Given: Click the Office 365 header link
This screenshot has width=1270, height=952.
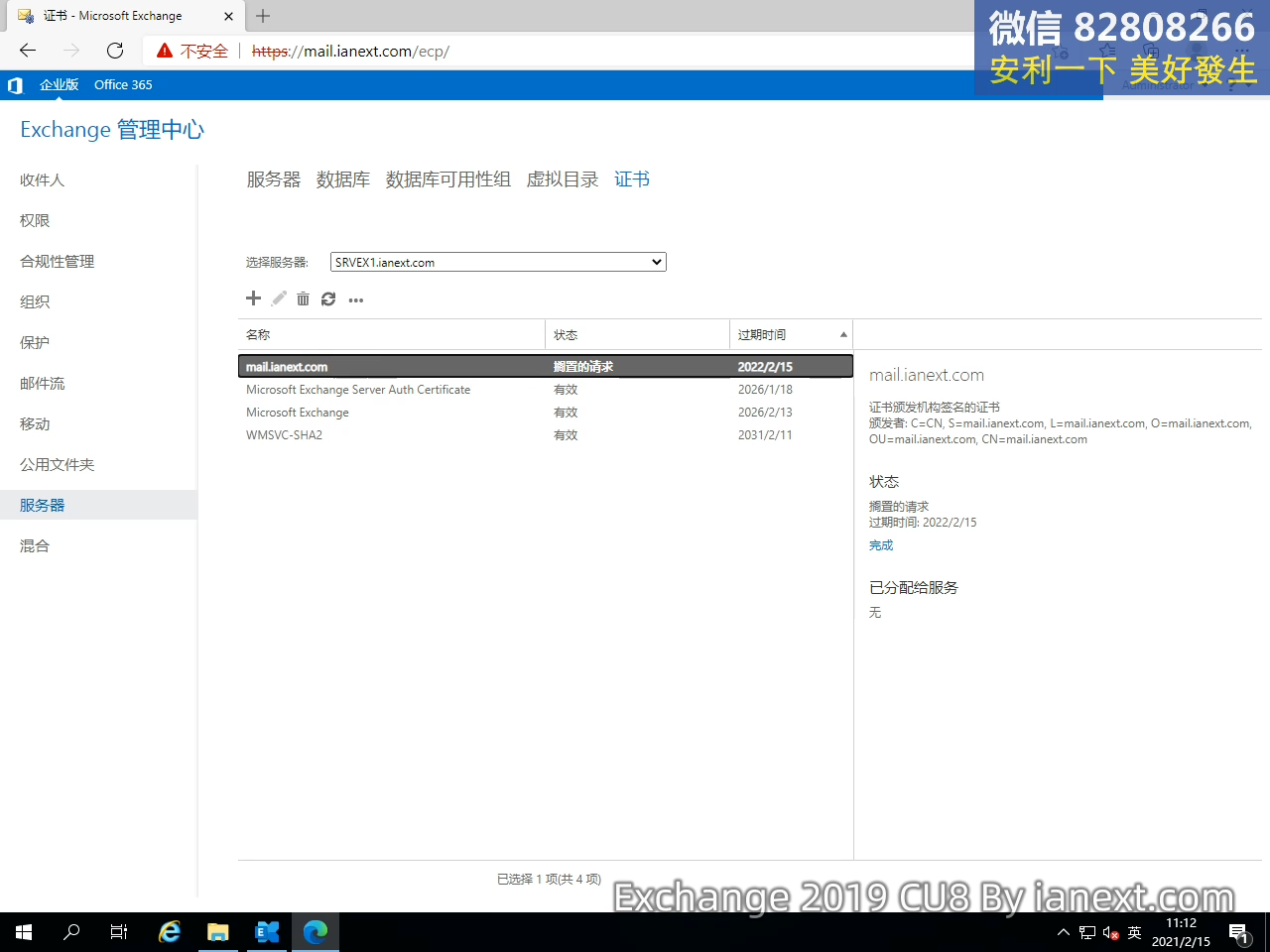Looking at the screenshot, I should 123,85.
